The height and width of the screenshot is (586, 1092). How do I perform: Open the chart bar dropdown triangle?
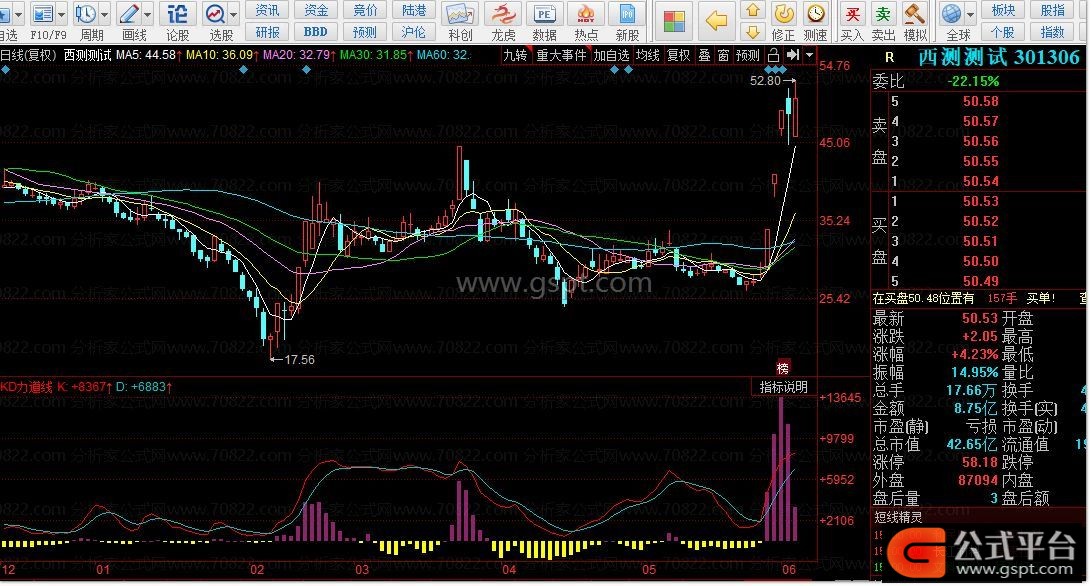[x=809, y=55]
